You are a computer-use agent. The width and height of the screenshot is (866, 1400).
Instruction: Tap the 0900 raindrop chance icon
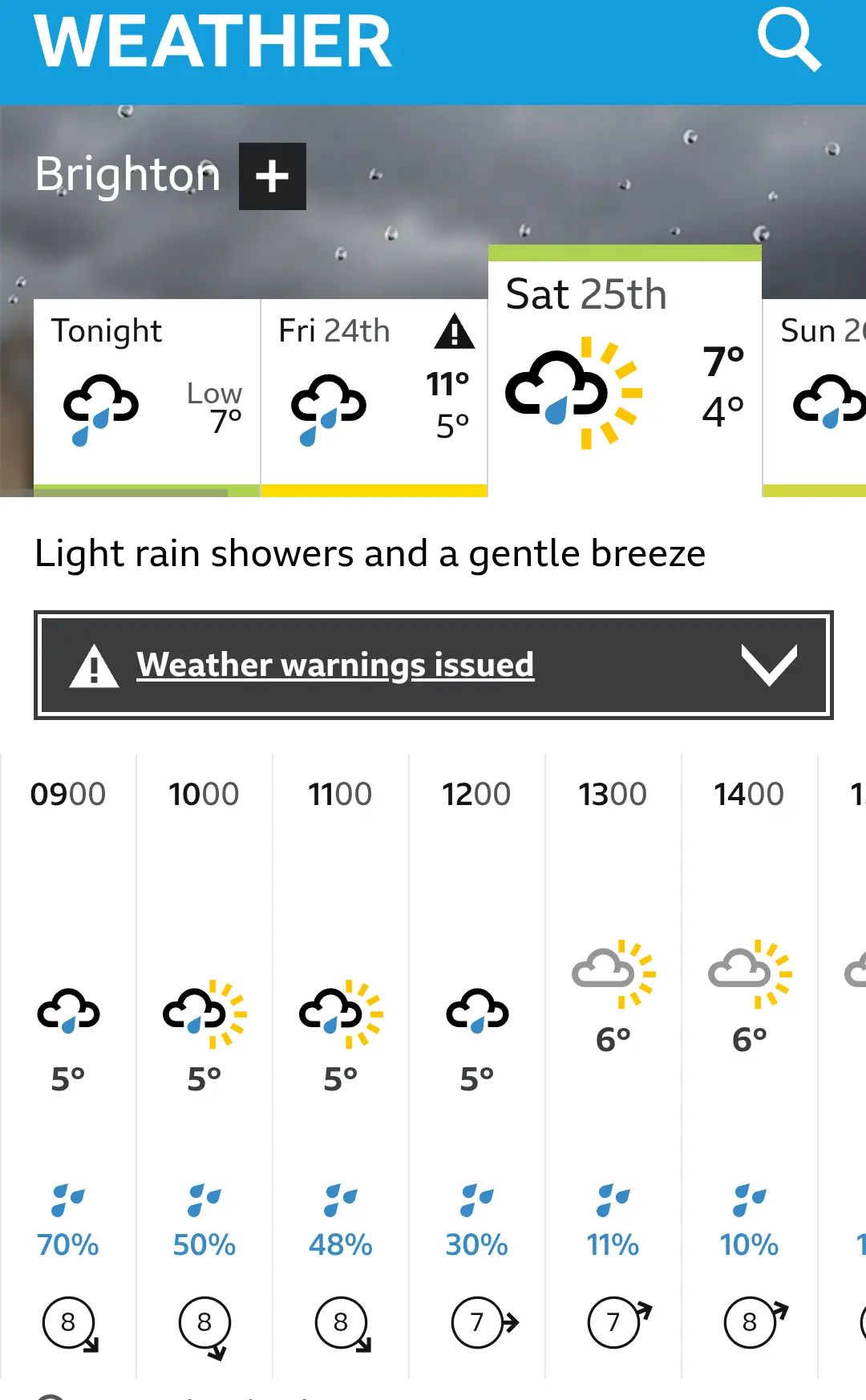(x=68, y=1200)
